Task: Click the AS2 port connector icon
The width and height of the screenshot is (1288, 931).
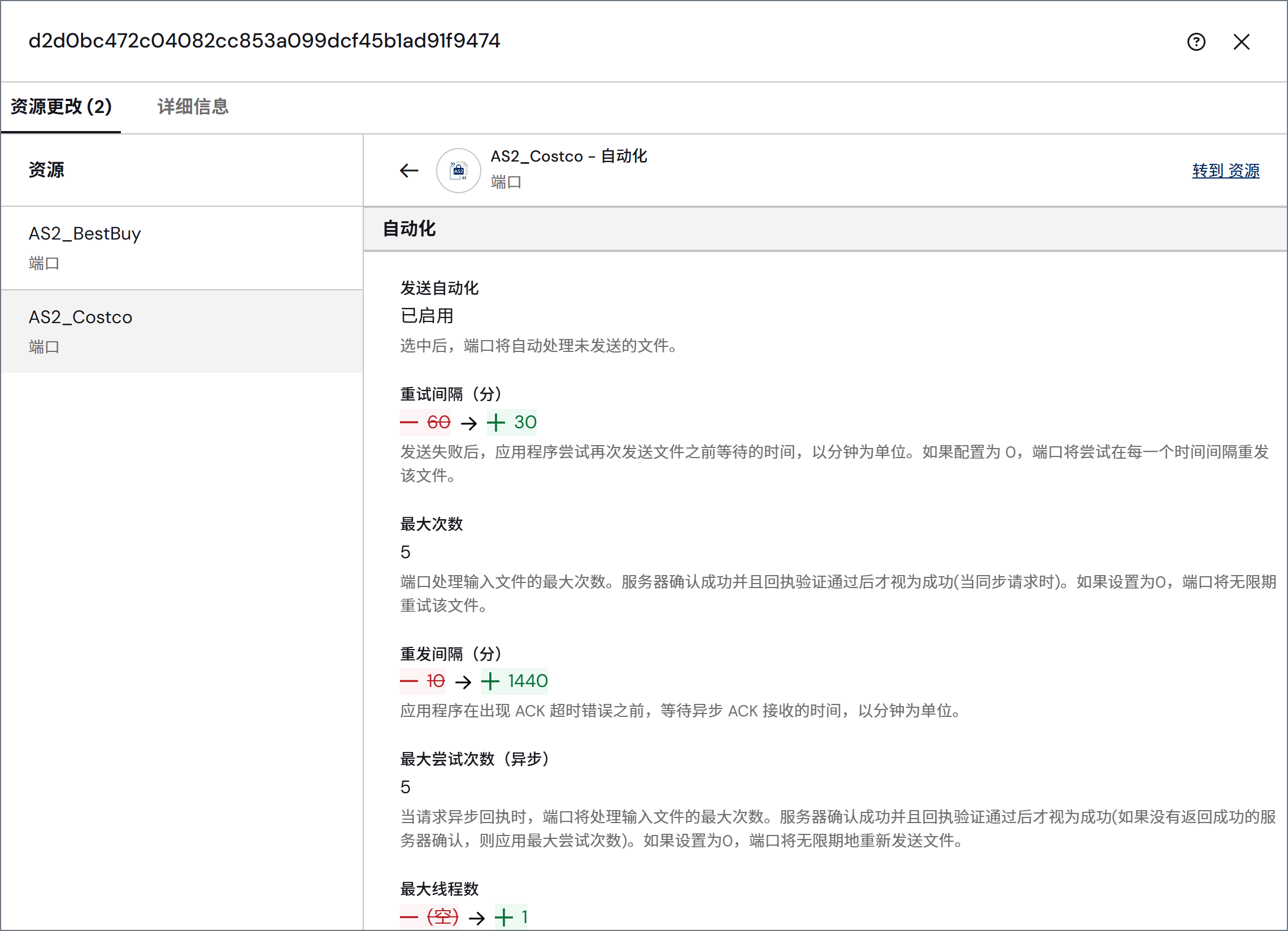Action: click(x=458, y=171)
